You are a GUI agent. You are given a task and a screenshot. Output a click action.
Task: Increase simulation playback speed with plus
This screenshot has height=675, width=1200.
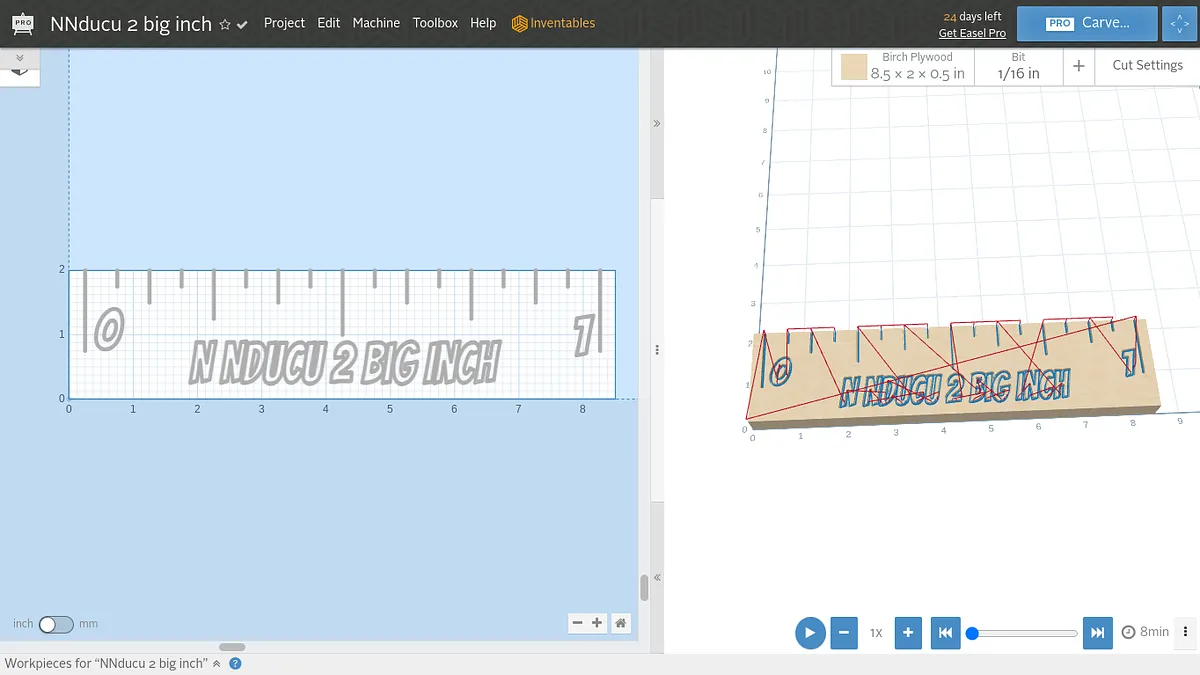point(907,632)
